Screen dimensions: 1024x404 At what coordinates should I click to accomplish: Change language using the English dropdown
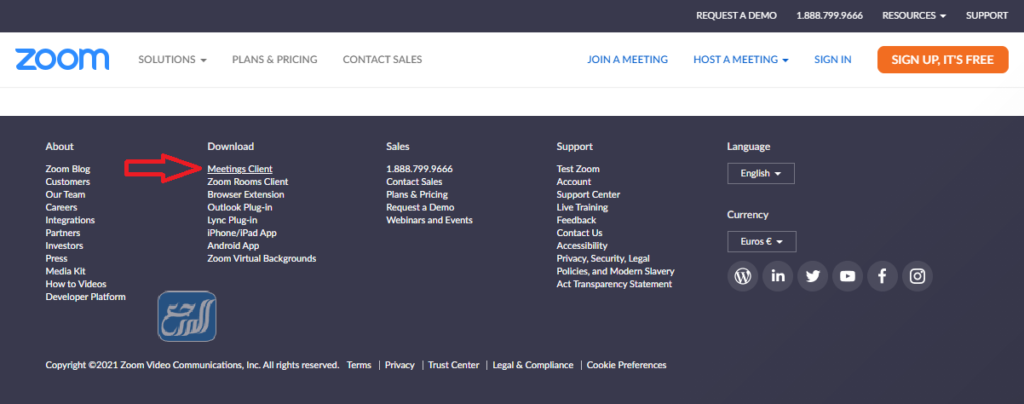(760, 173)
